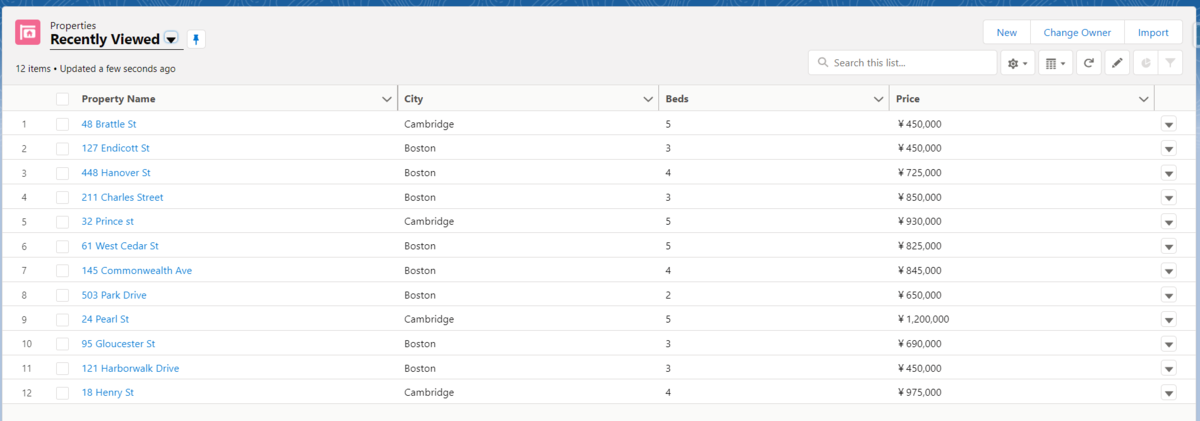Click the pencil edit list icon
This screenshot has height=421, width=1200.
pos(1117,63)
